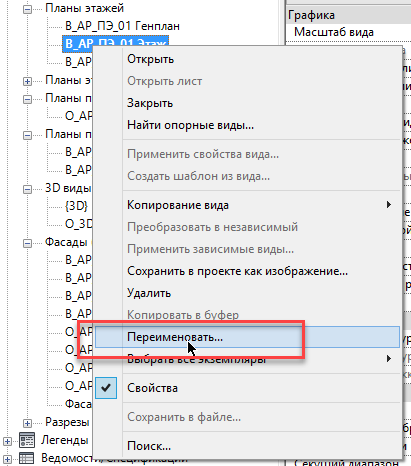Viewport: 411px width, 466px height.
Task: Expand the Разрезы tree node
Action: (27, 423)
